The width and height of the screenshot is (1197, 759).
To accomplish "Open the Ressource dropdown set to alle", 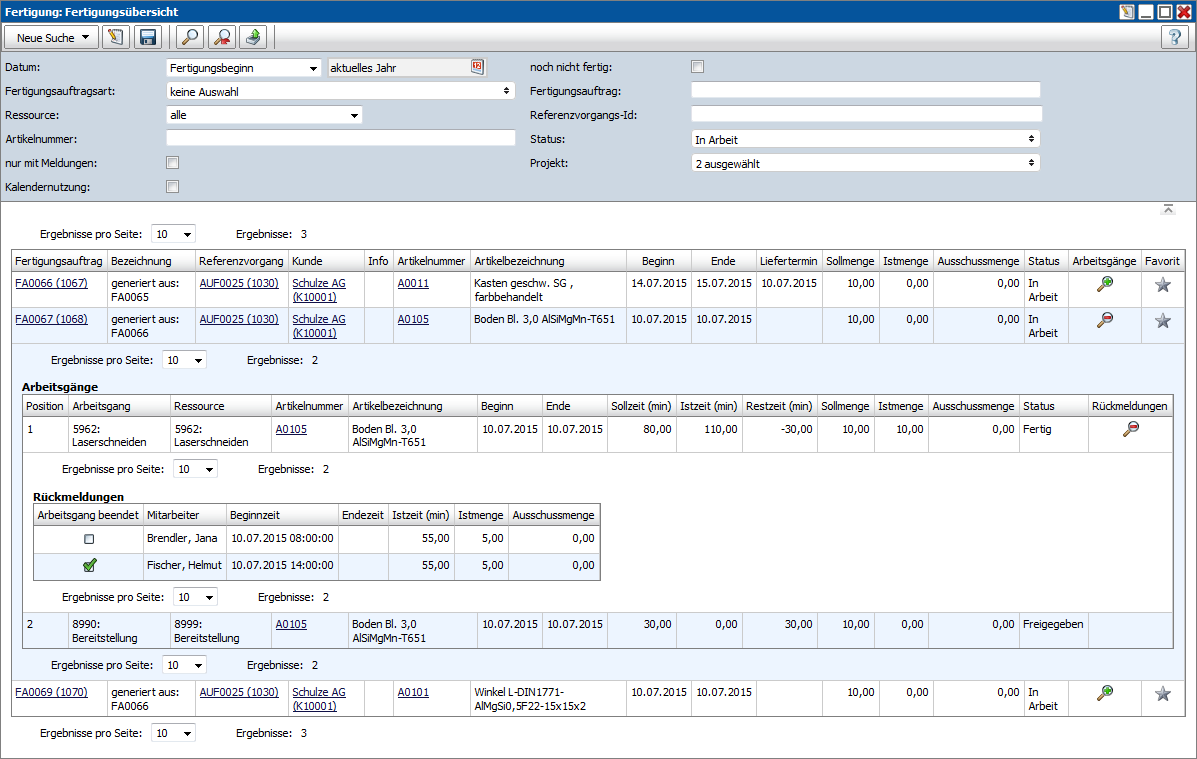I will click(x=264, y=115).
